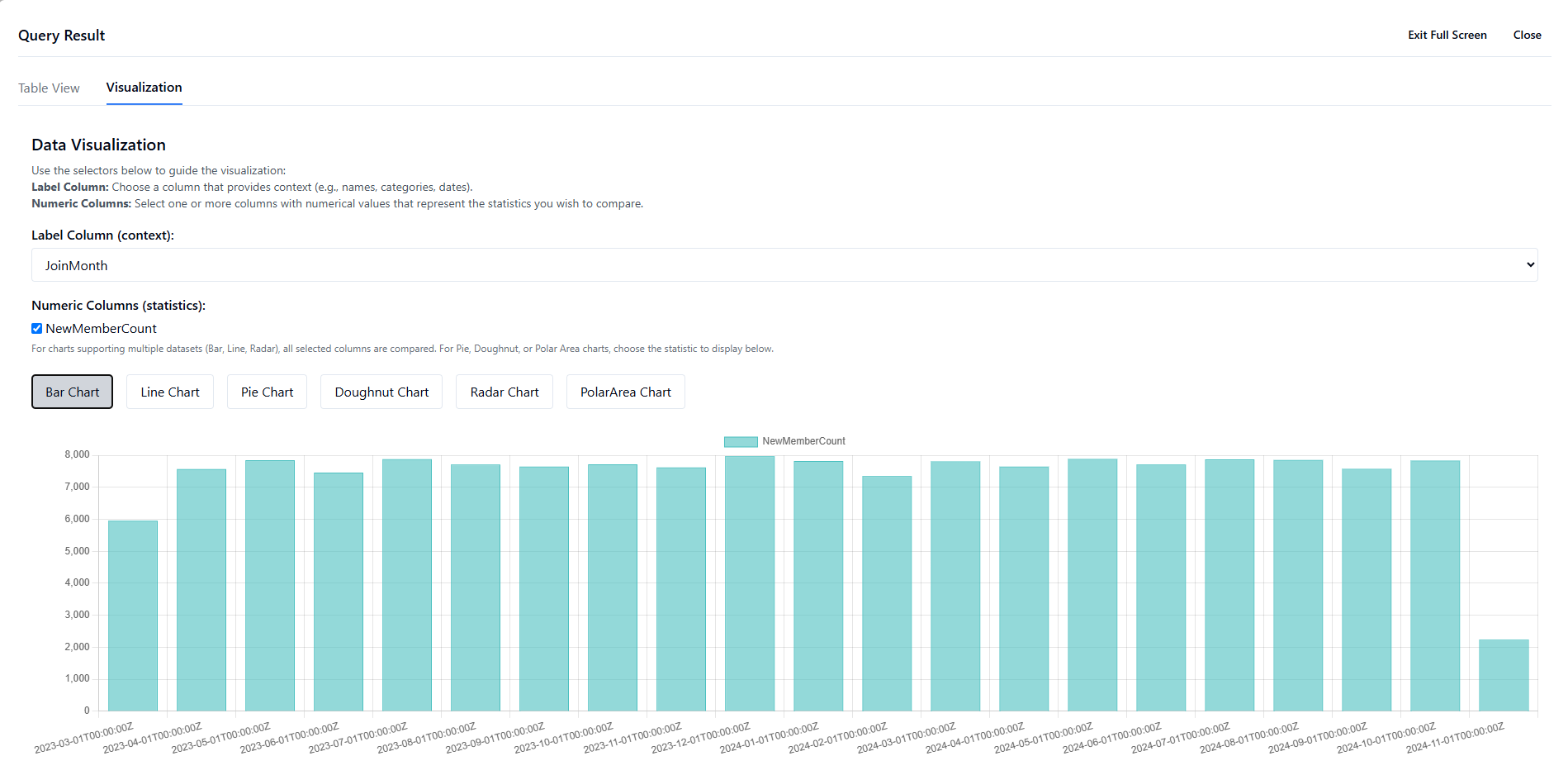Click the NewMemberCount legend label
The height and width of the screenshot is (775, 1568).
[x=803, y=441]
